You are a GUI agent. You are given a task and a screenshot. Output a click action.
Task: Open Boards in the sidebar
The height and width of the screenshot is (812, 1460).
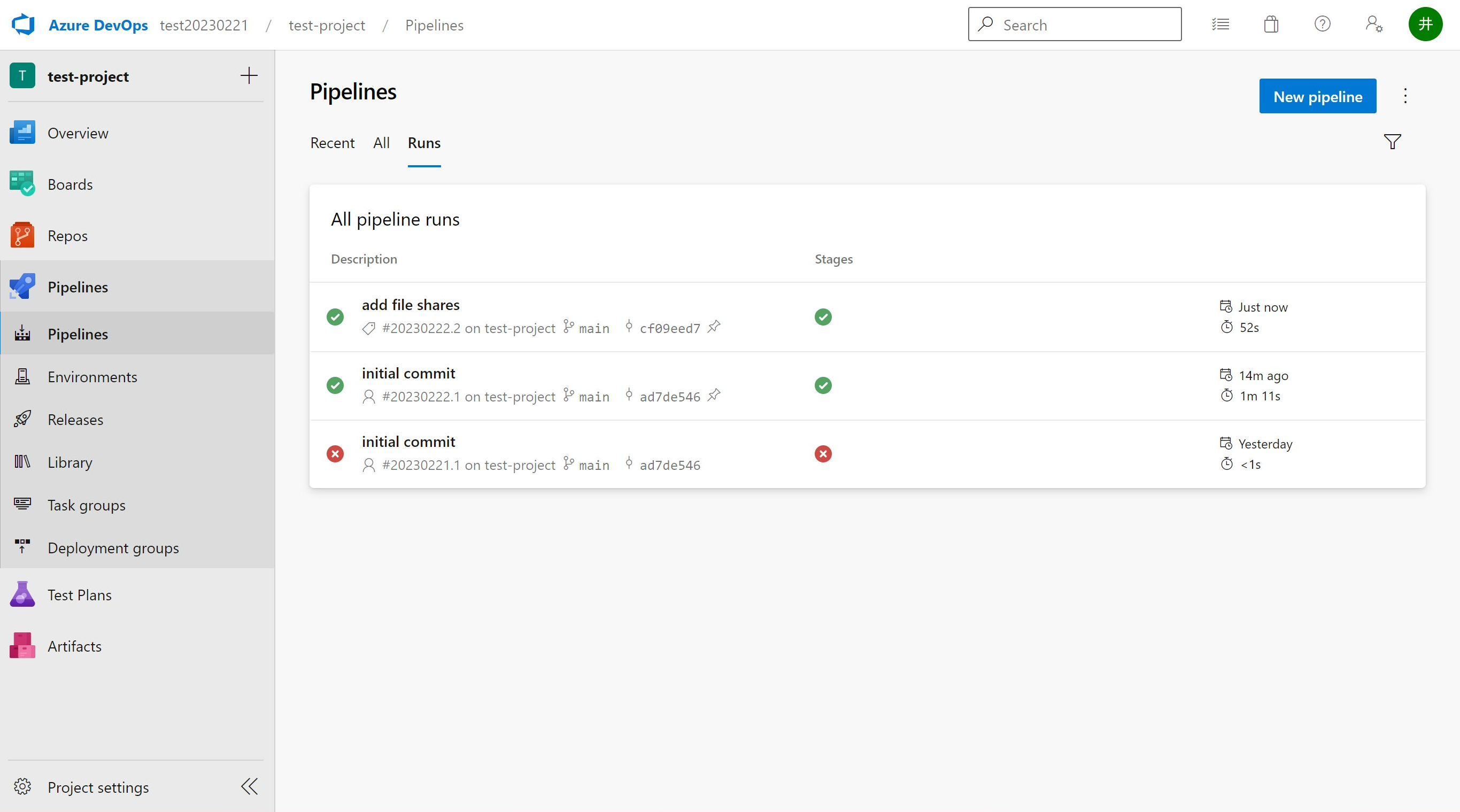(x=69, y=185)
